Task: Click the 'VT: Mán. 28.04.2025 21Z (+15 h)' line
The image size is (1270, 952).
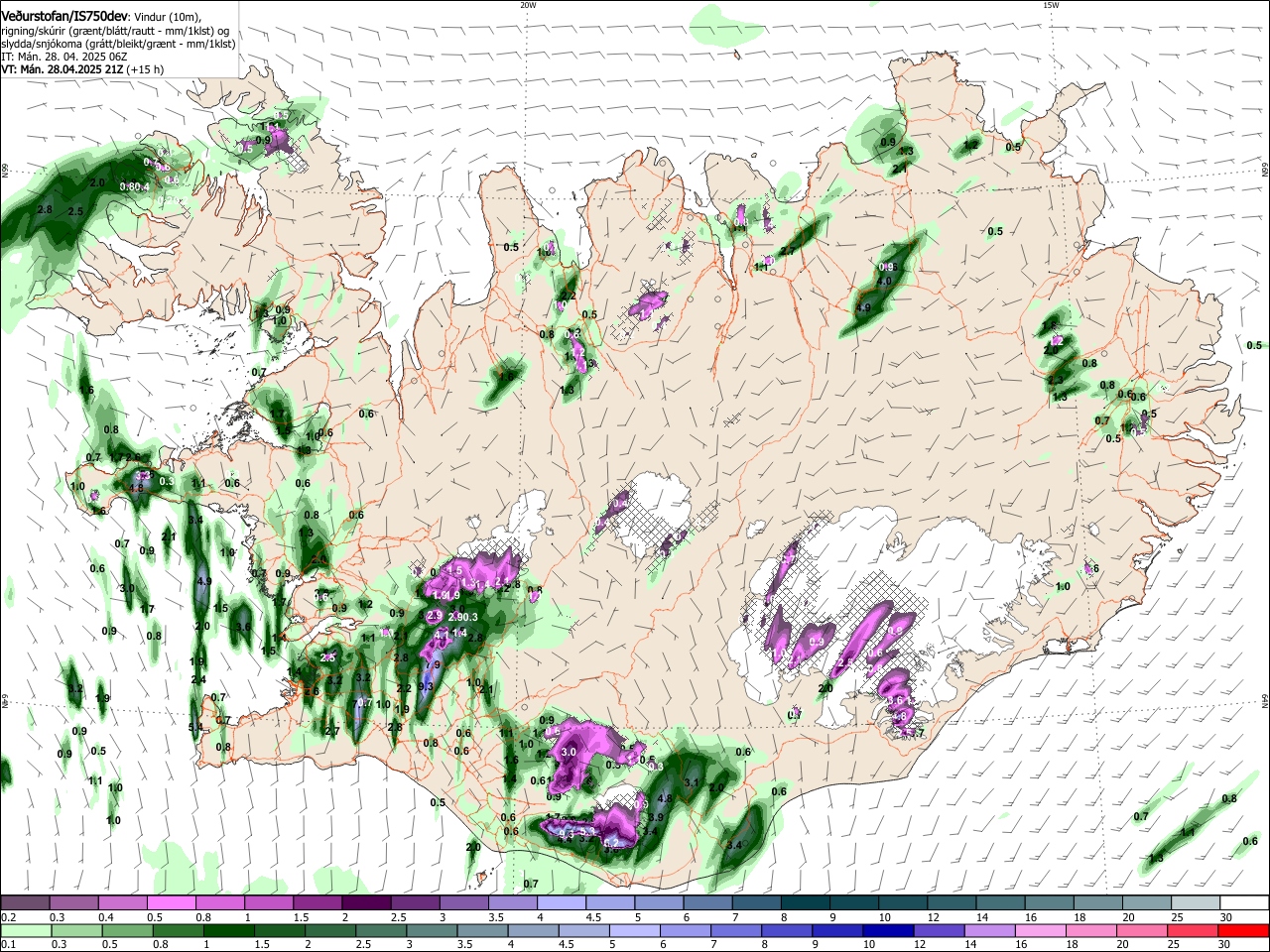Action: click(83, 69)
